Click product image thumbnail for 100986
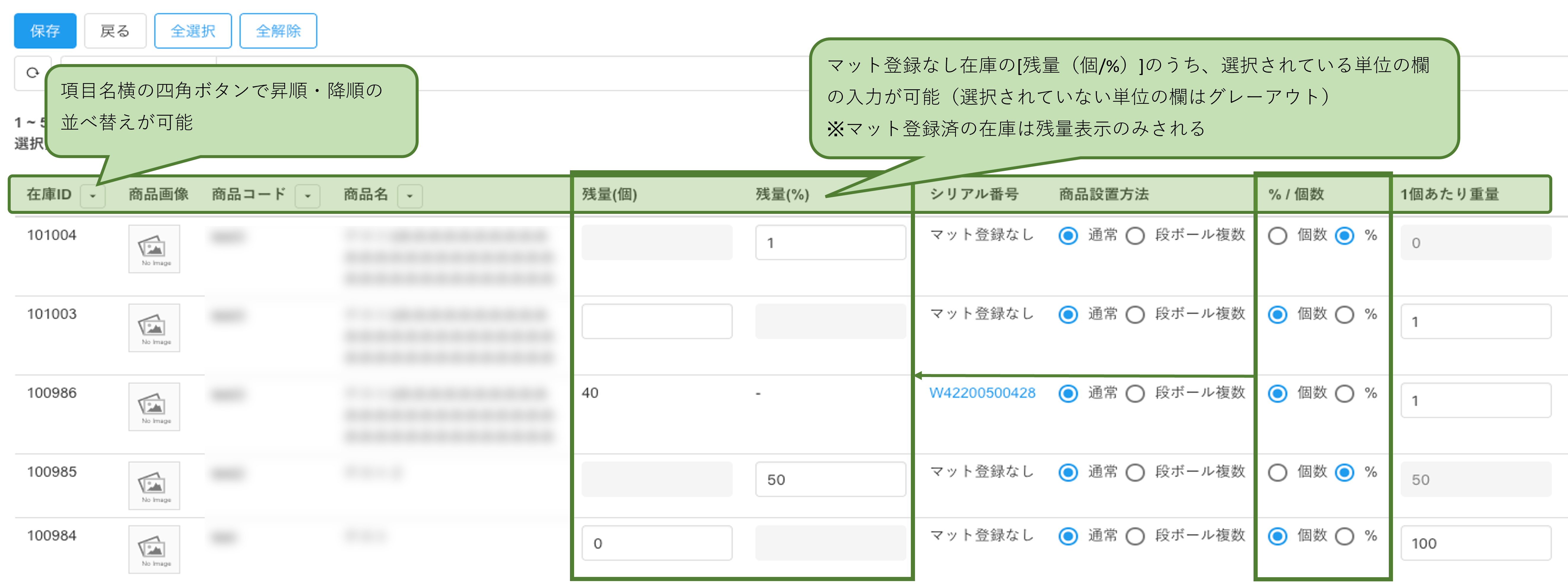1568x587 pixels. pos(154,407)
